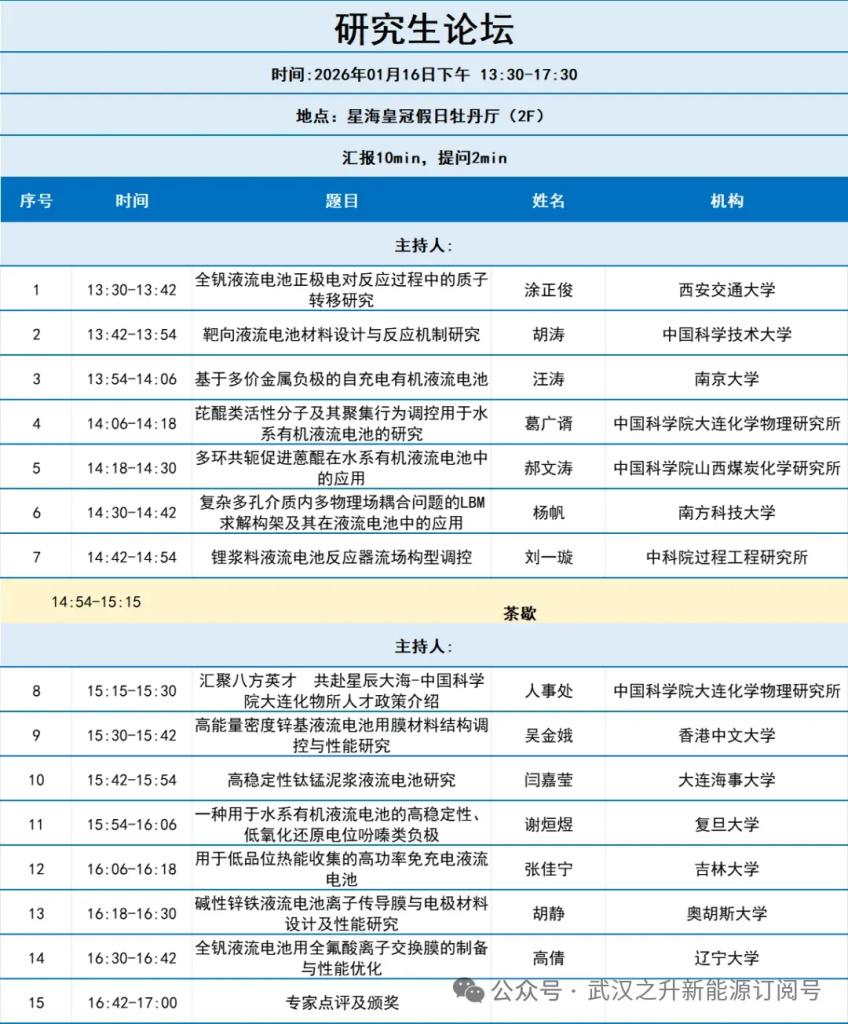Click the title 高稳定性钛锰泥浆液流电池研究
The image size is (848, 1024).
pyautogui.click(x=342, y=780)
